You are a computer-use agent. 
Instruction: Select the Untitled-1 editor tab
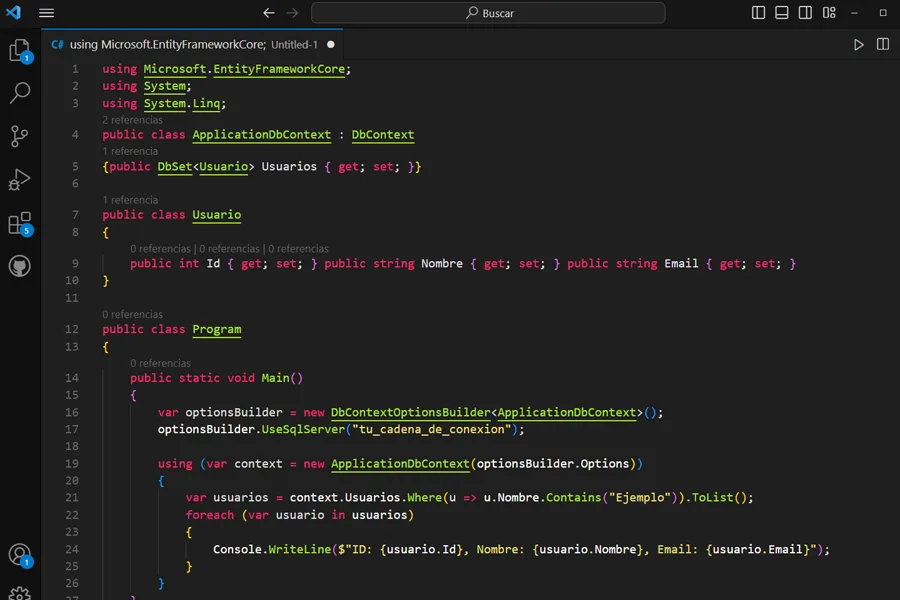pos(192,44)
